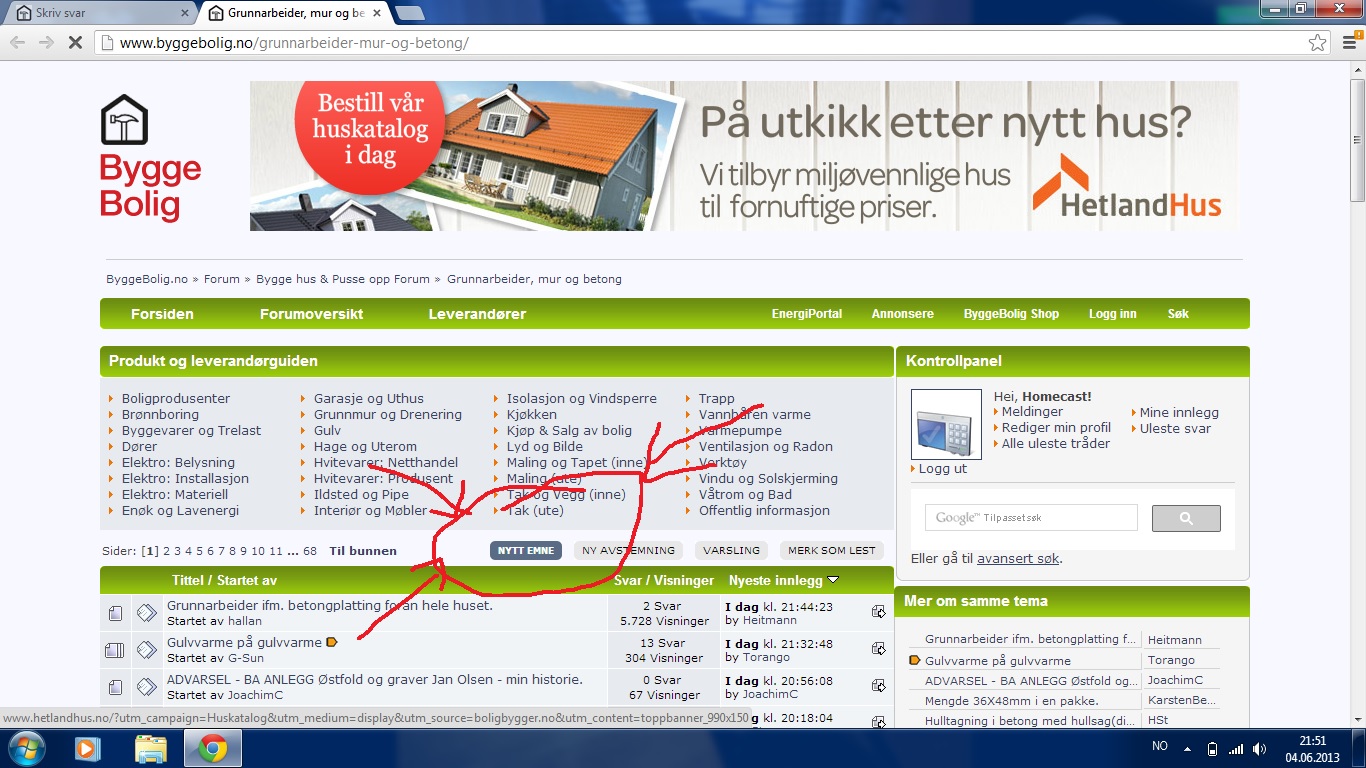Click the browser back arrow
The width and height of the screenshot is (1366, 768).
point(18,43)
